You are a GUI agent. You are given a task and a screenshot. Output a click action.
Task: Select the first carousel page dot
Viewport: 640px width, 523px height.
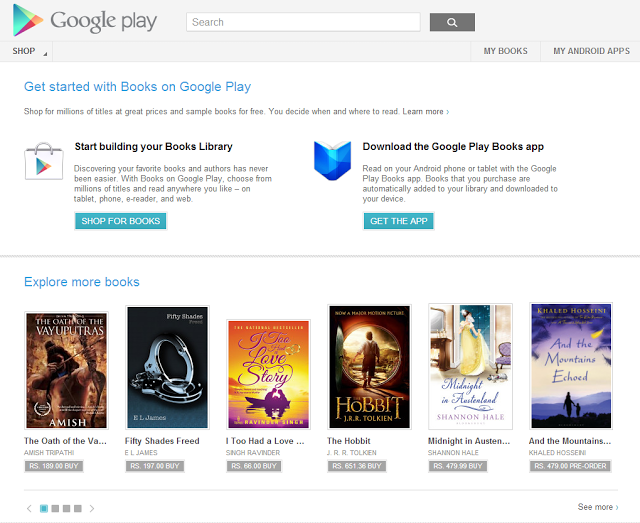(x=44, y=508)
